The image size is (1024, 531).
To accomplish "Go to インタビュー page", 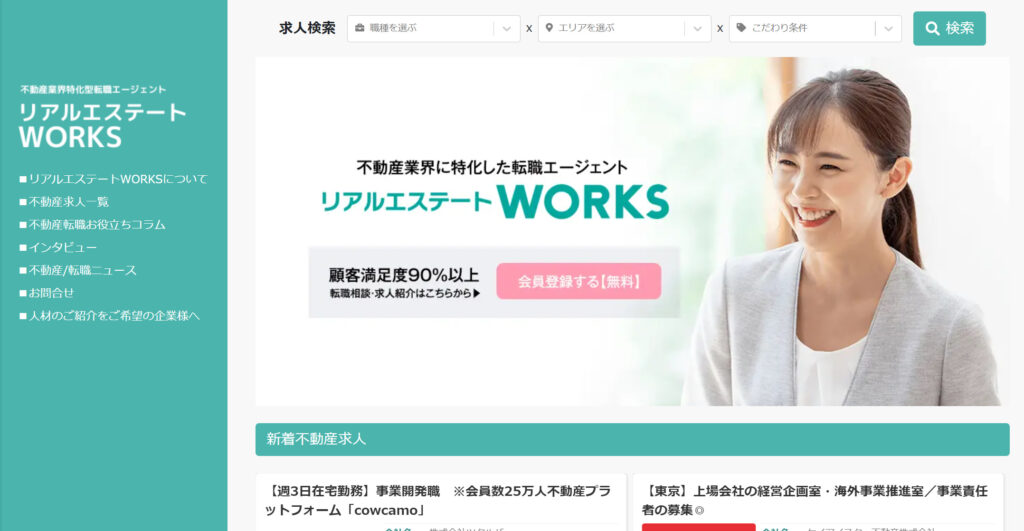I will [x=58, y=248].
